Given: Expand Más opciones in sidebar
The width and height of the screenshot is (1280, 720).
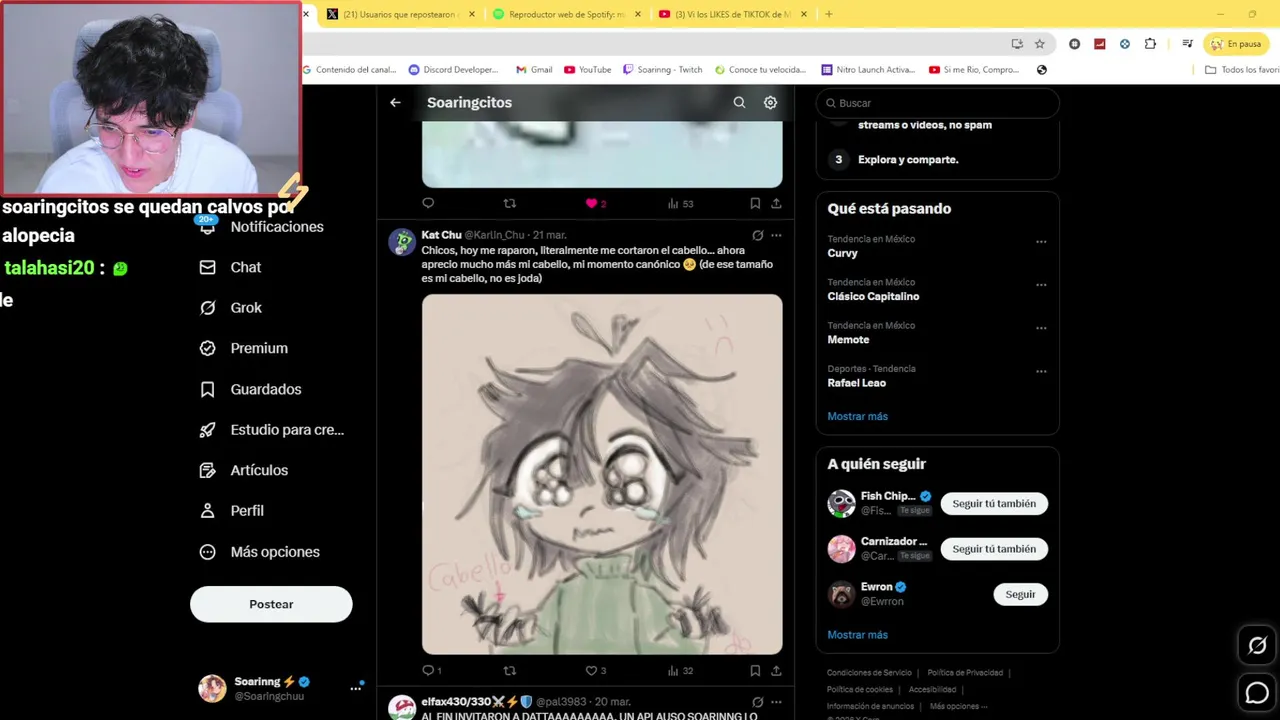Looking at the screenshot, I should click(x=260, y=552).
